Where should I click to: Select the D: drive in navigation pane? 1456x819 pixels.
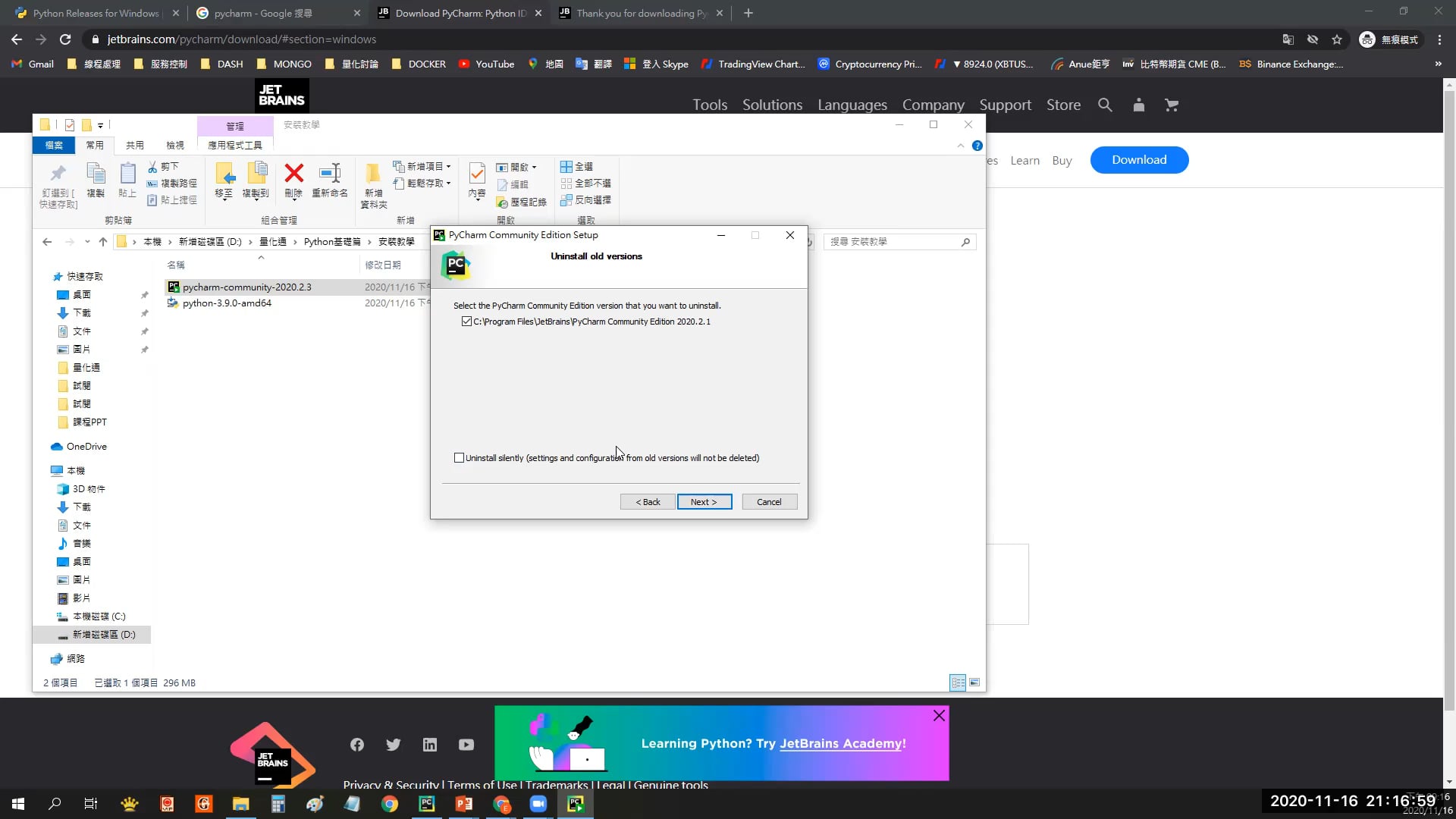pos(103,635)
